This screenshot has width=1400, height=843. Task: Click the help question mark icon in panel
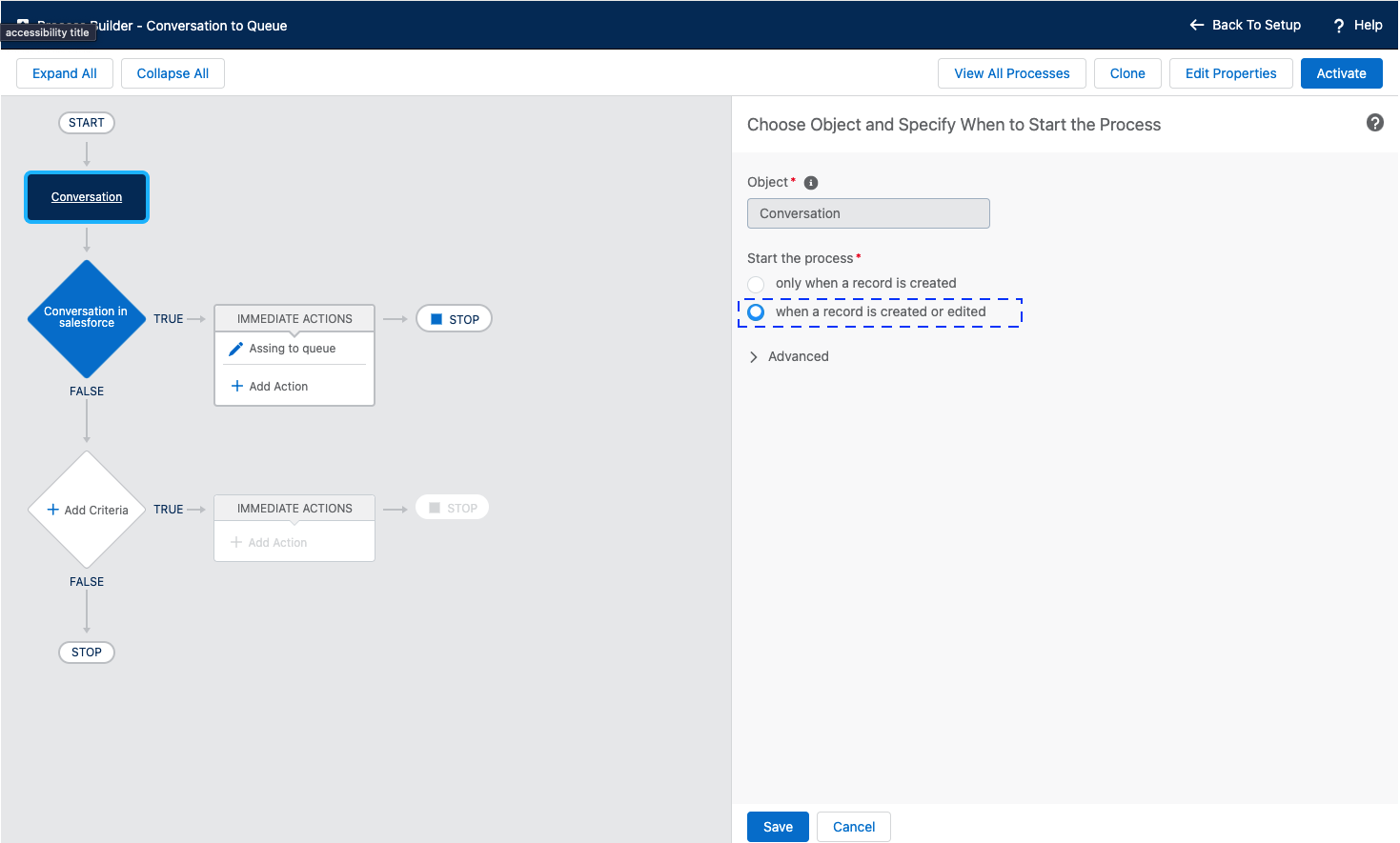pyautogui.click(x=1374, y=123)
